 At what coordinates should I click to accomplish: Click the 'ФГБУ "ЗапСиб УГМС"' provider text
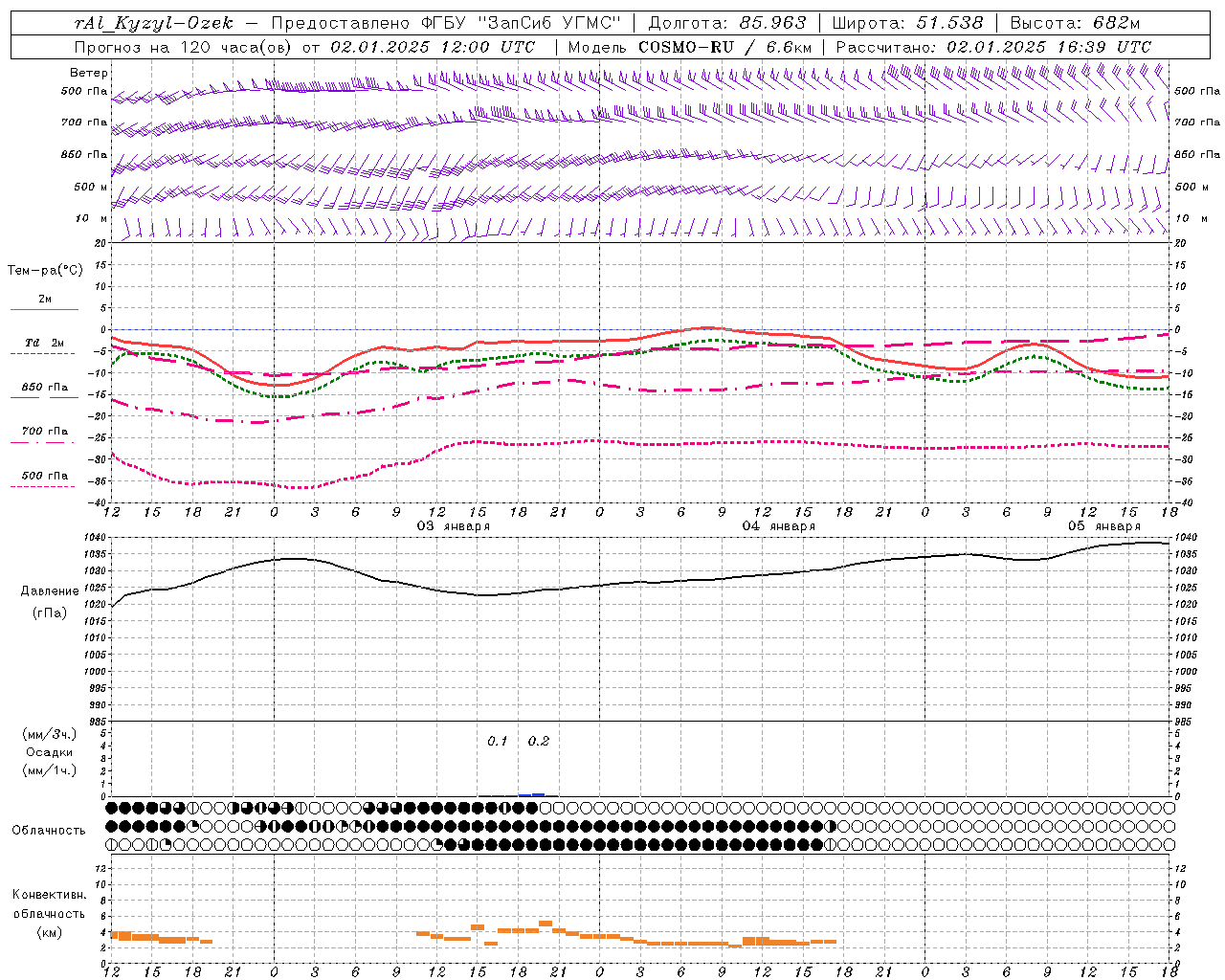(x=521, y=23)
